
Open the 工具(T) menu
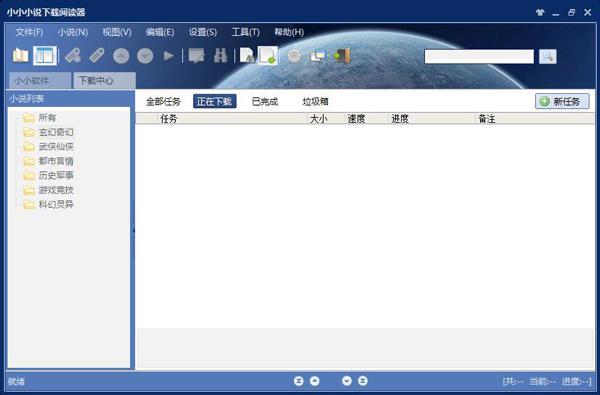(x=245, y=33)
